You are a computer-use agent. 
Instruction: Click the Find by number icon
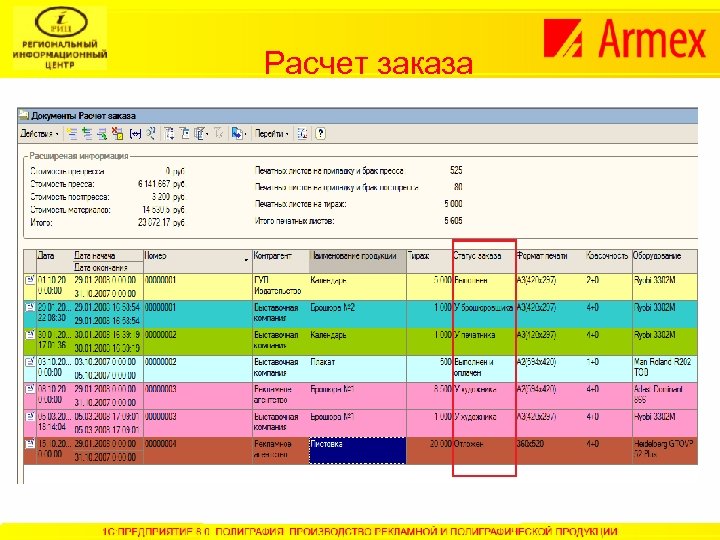pyautogui.click(x=151, y=134)
